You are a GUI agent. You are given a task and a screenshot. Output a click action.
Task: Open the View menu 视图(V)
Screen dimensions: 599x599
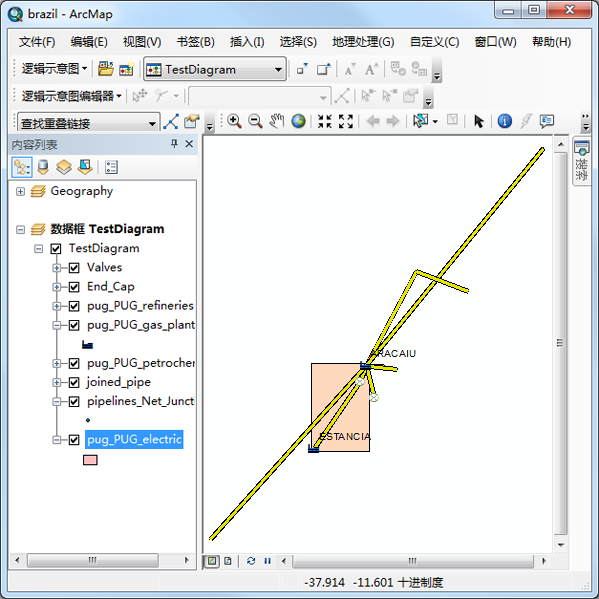142,42
